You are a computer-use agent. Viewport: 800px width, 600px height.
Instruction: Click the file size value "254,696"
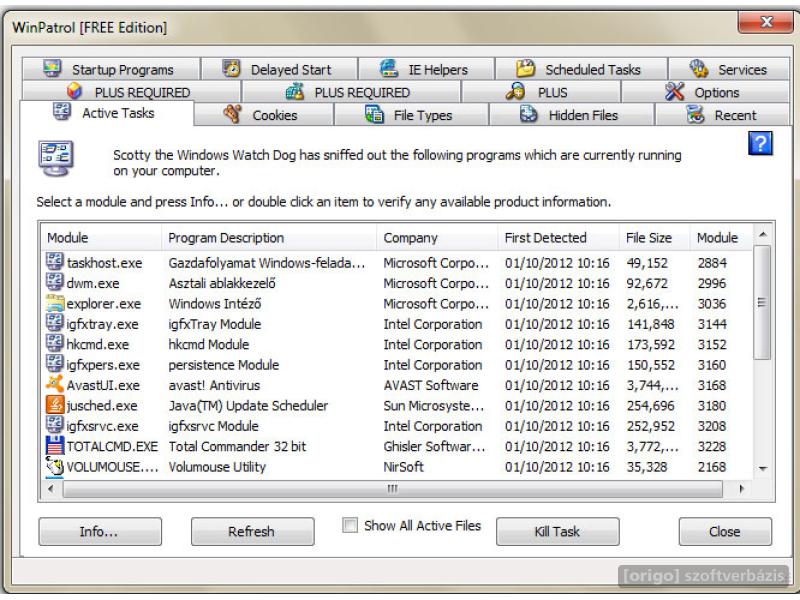point(651,406)
